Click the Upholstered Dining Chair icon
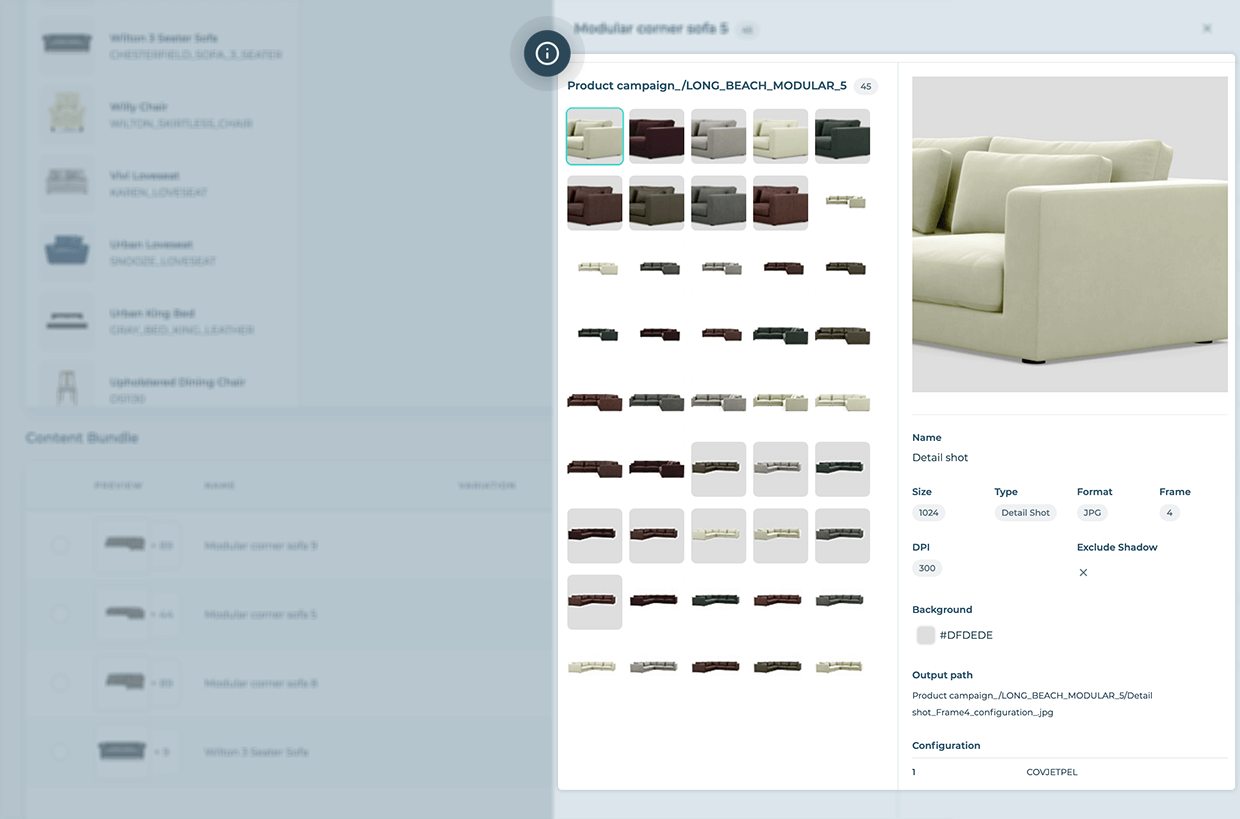This screenshot has height=819, width=1240. 66,386
